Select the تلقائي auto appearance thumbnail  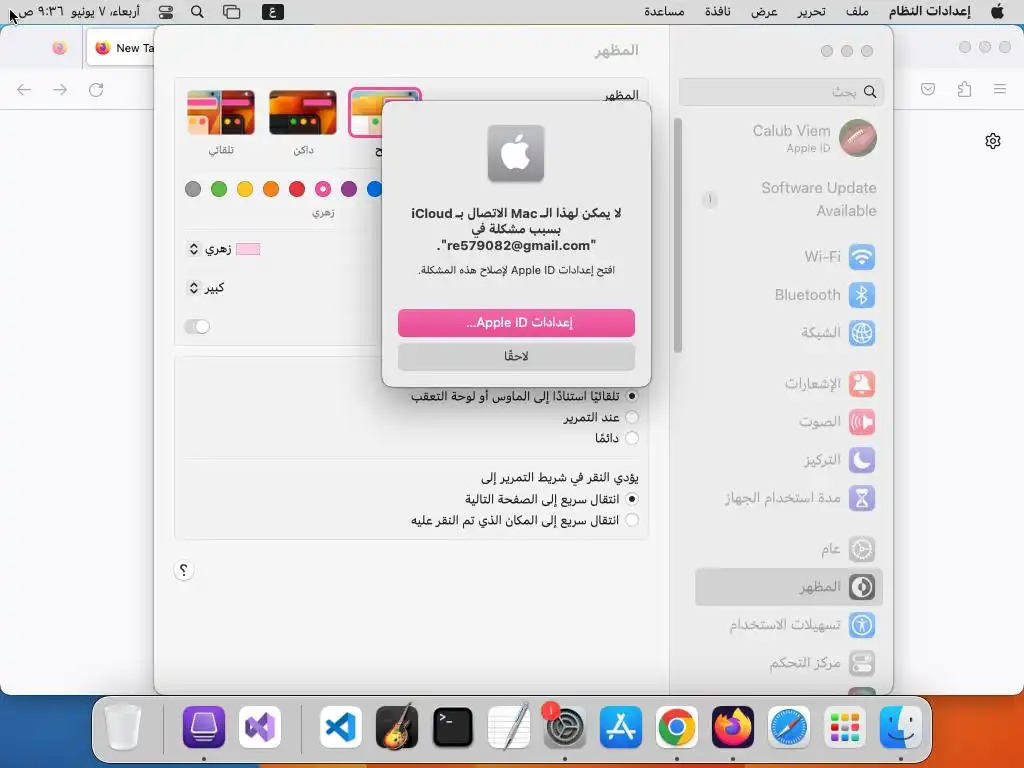pyautogui.click(x=221, y=113)
